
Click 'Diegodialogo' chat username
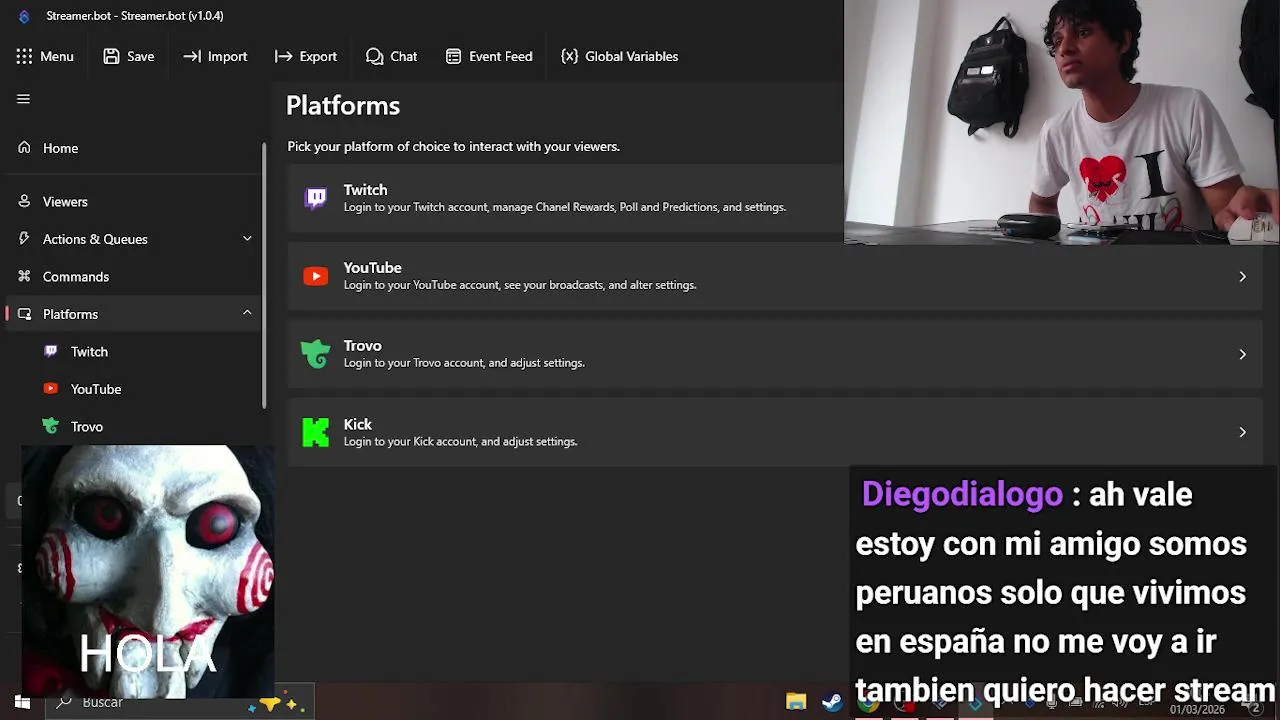962,495
